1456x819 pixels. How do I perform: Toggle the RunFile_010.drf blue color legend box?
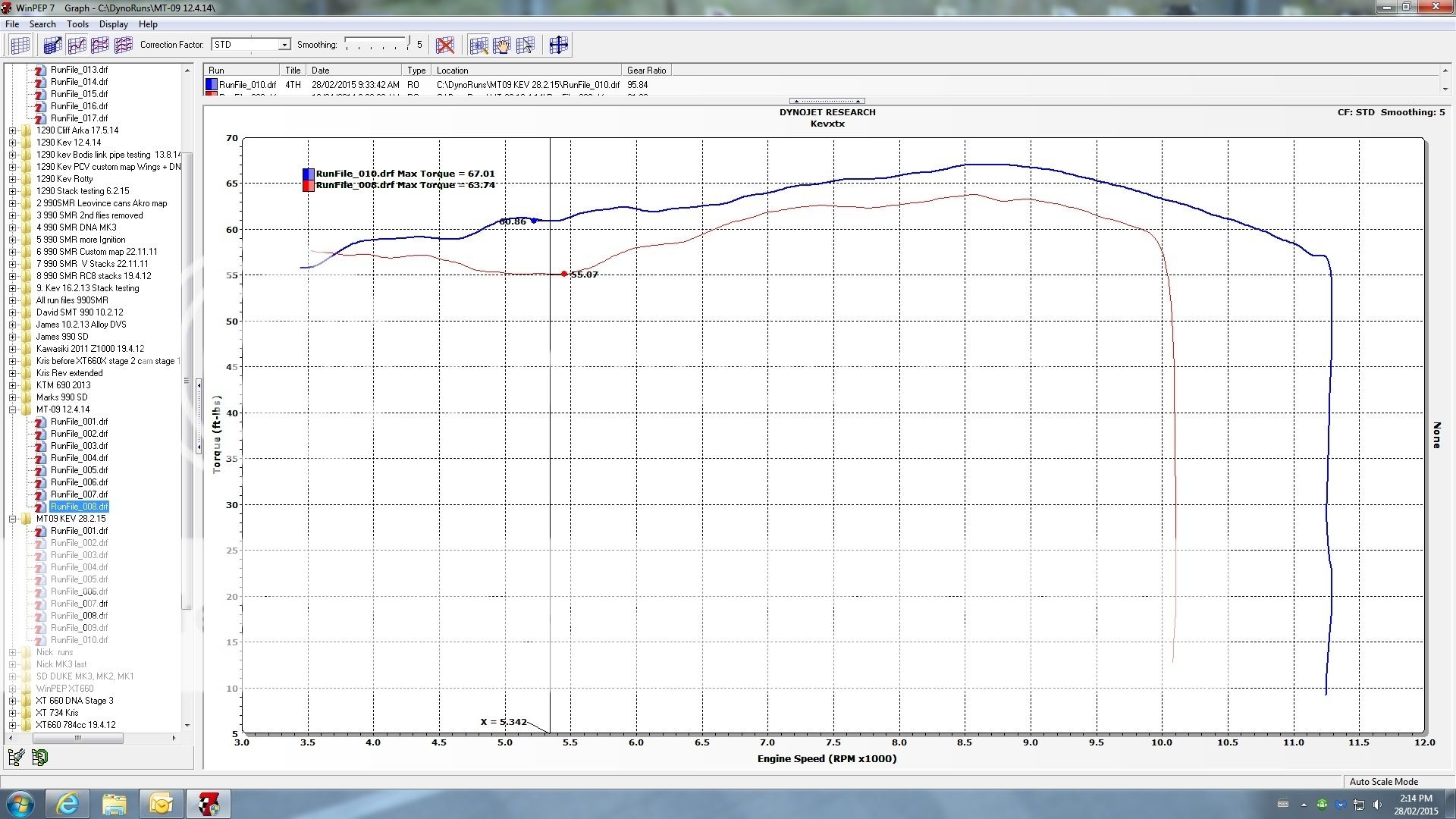tap(308, 173)
